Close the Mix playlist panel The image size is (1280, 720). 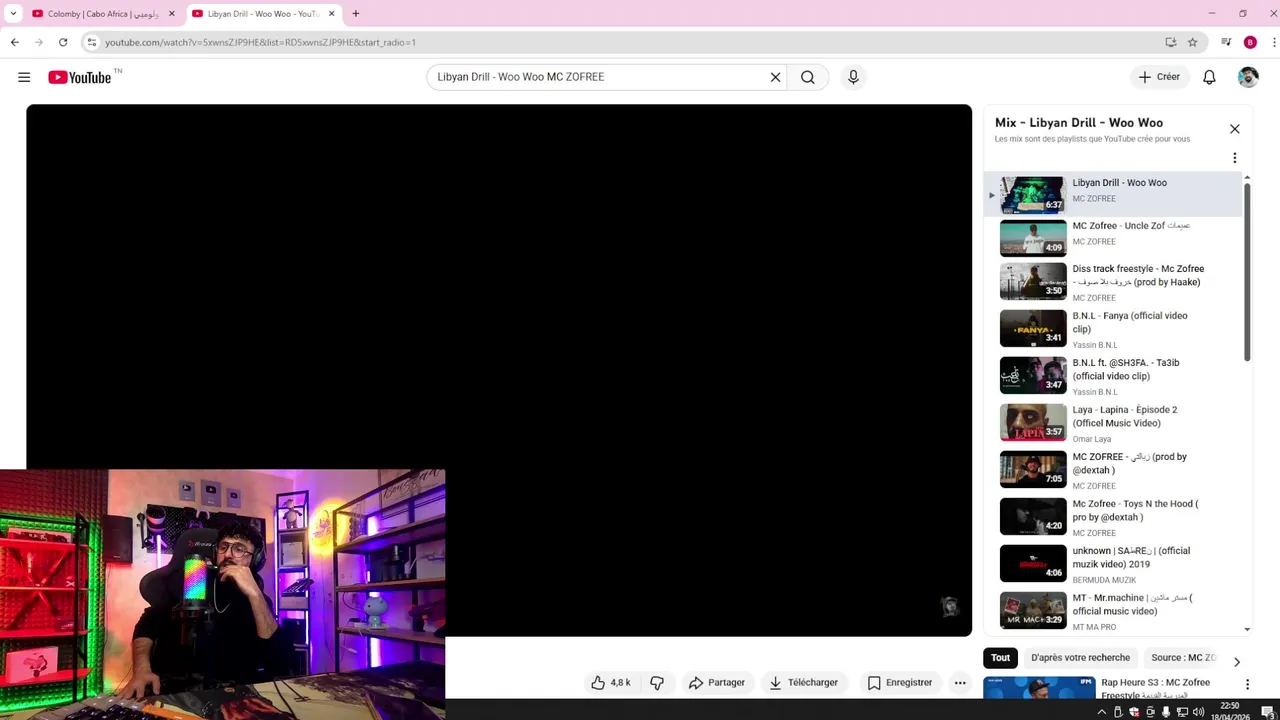point(1235,129)
